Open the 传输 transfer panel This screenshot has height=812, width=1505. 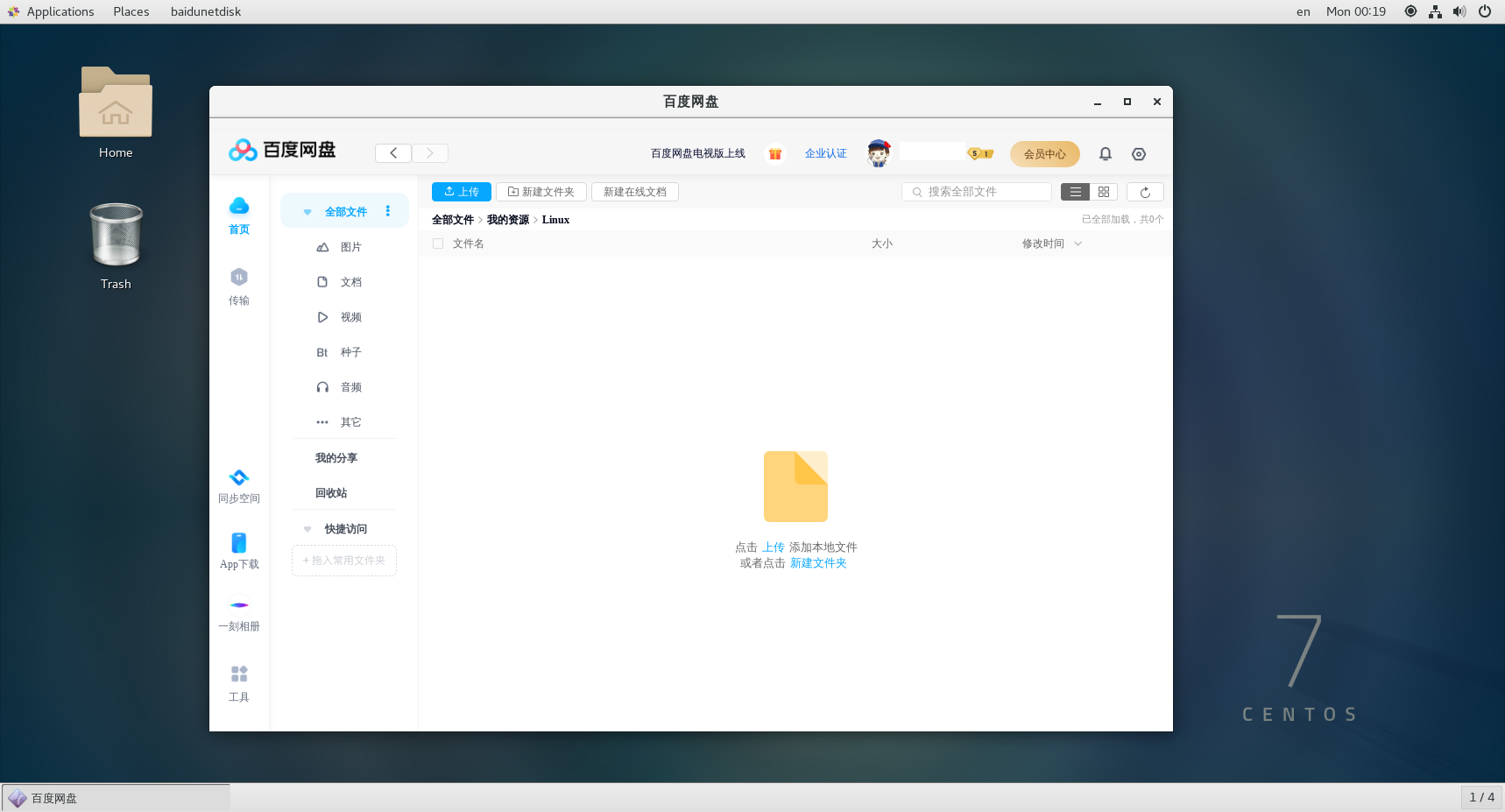pos(239,286)
